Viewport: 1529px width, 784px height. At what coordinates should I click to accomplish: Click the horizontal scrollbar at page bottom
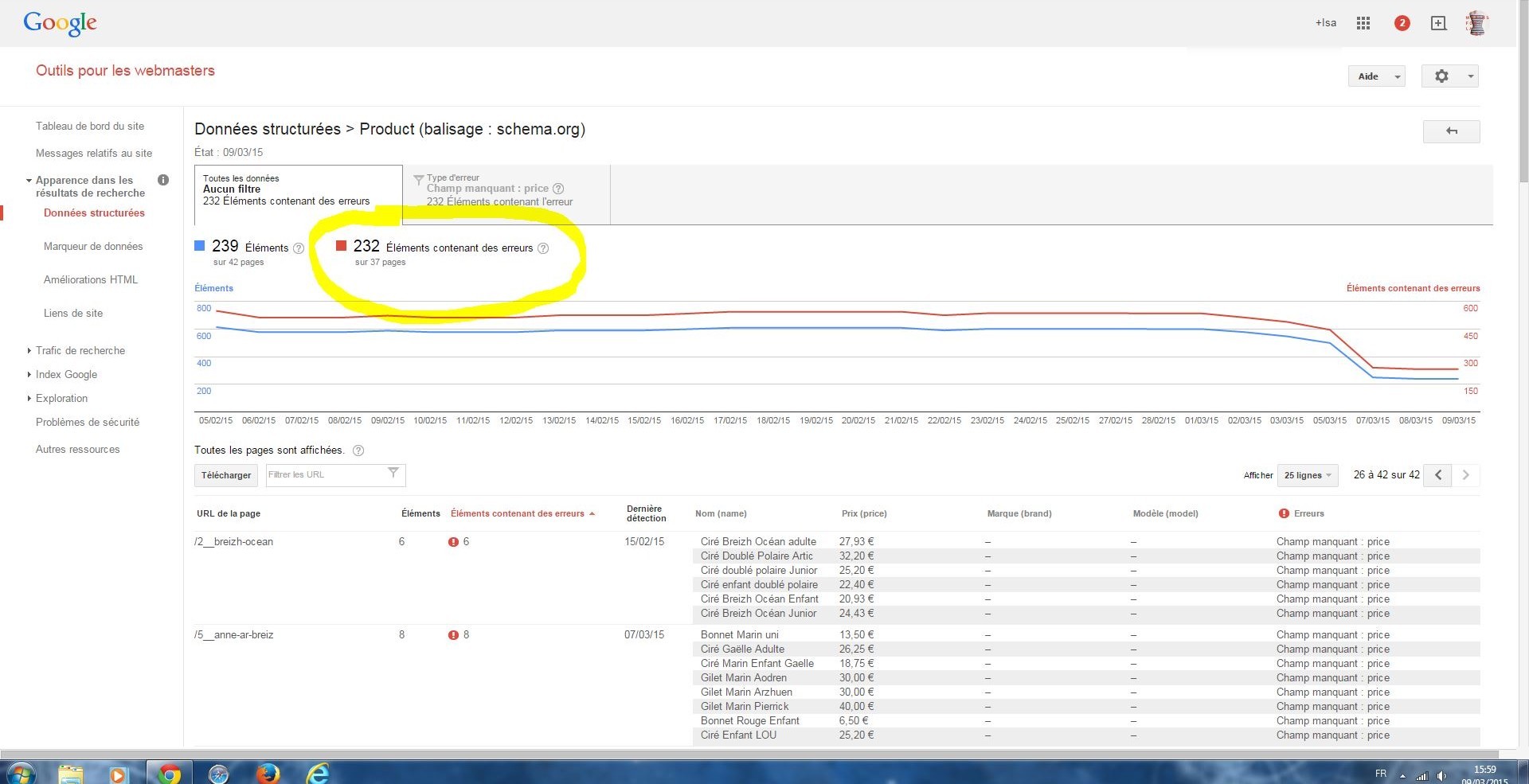749,754
